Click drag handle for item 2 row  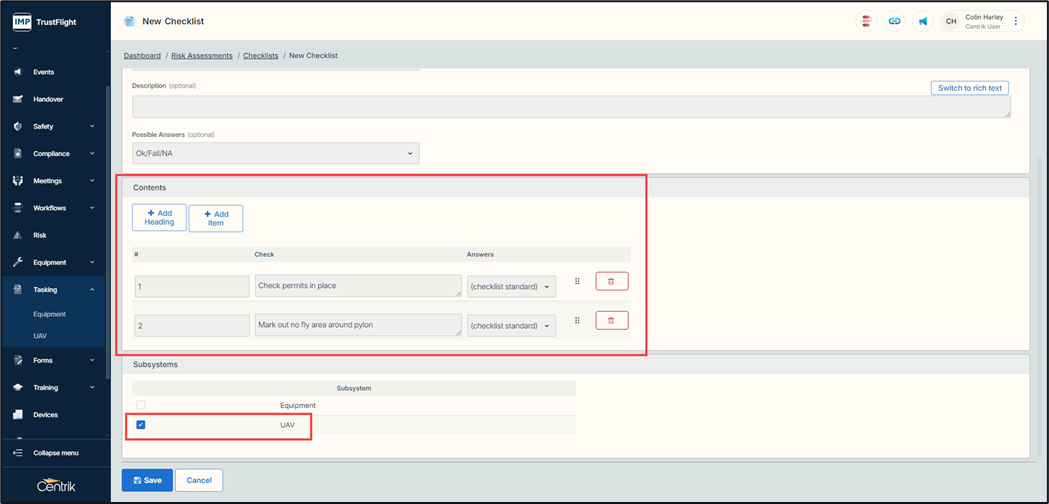[577, 321]
